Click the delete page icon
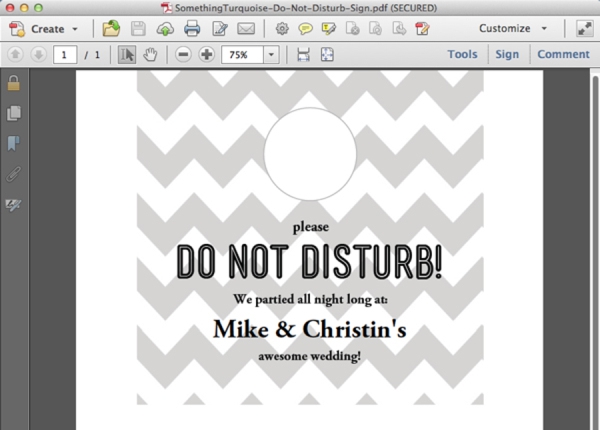600x430 pixels. 352,29
